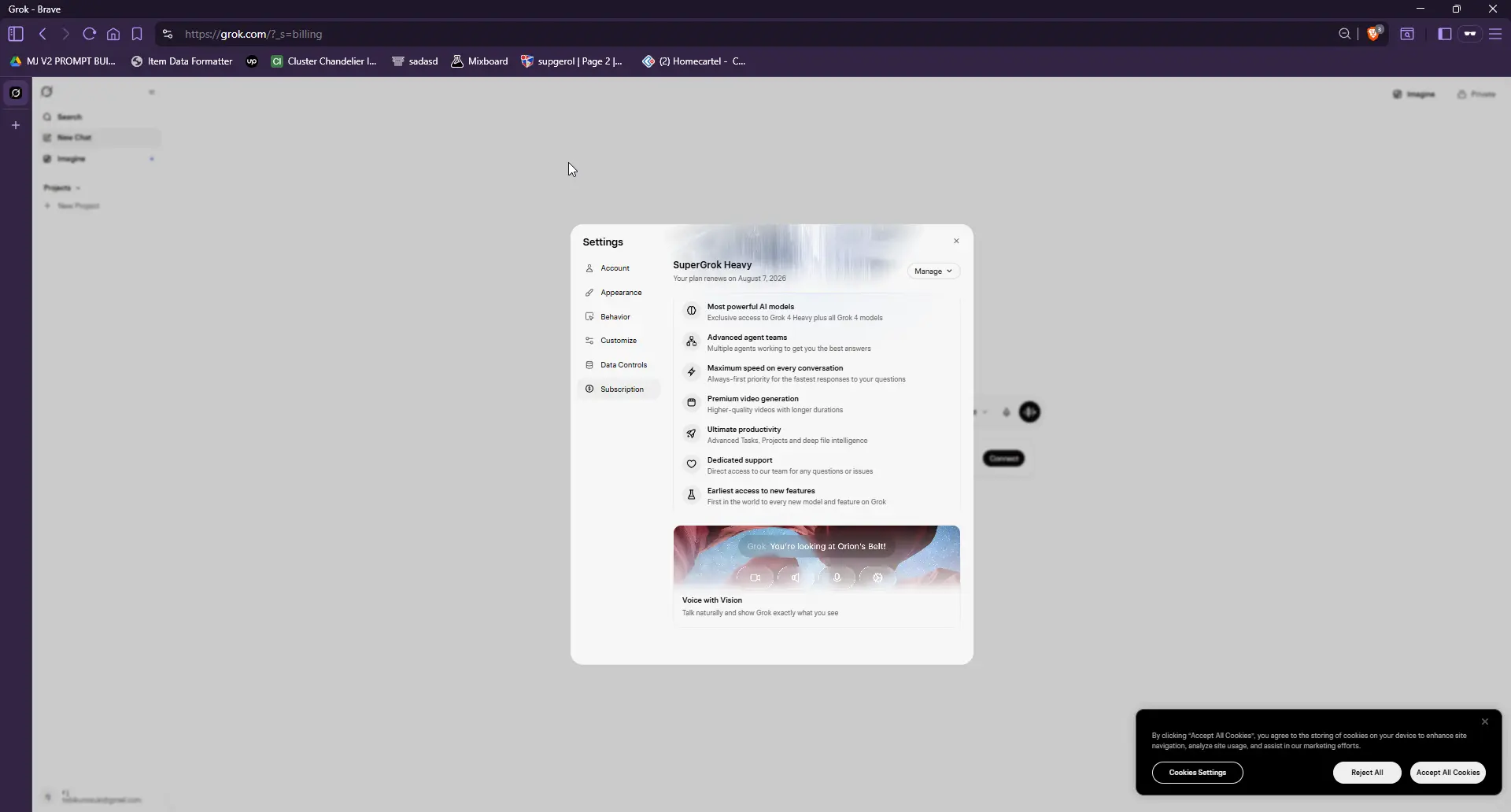Start a New Chat from sidebar

pos(101,138)
